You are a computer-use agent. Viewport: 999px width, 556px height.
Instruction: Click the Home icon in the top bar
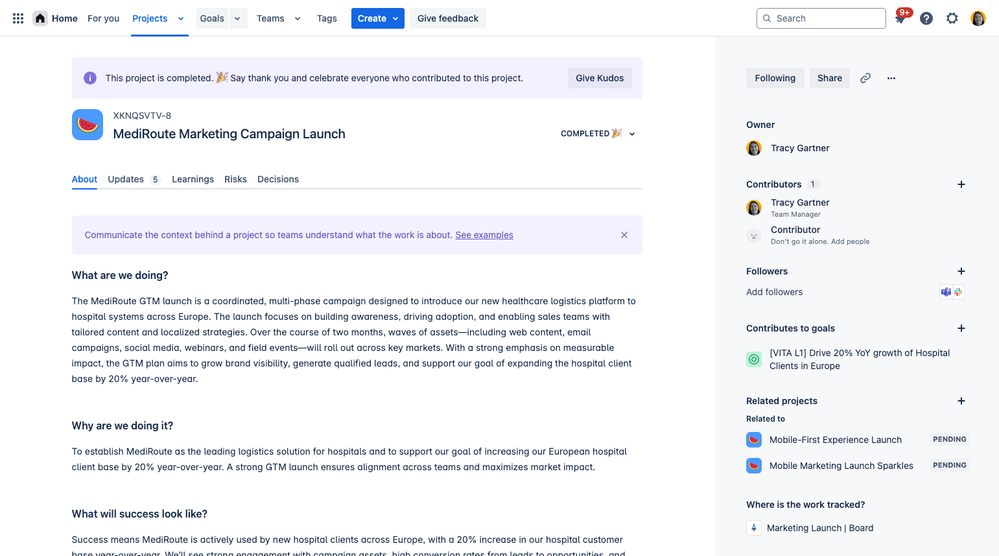40,18
